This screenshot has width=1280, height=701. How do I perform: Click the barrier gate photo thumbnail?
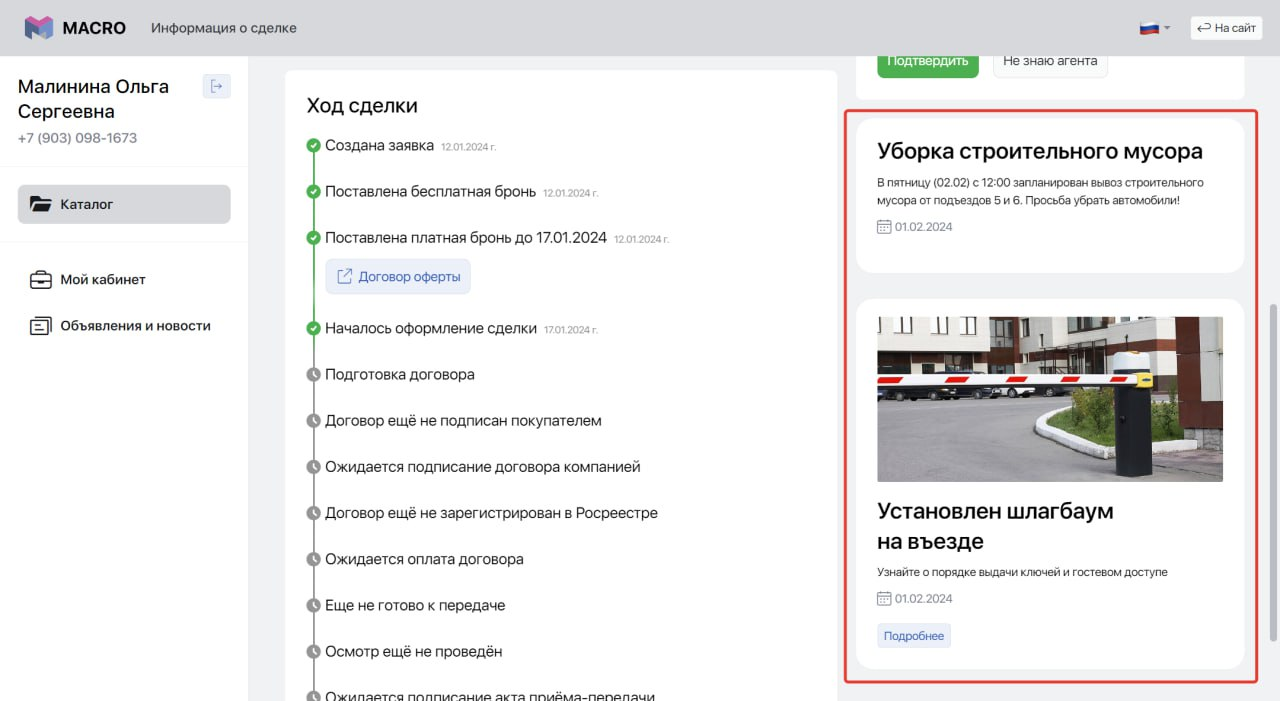[x=1049, y=399]
